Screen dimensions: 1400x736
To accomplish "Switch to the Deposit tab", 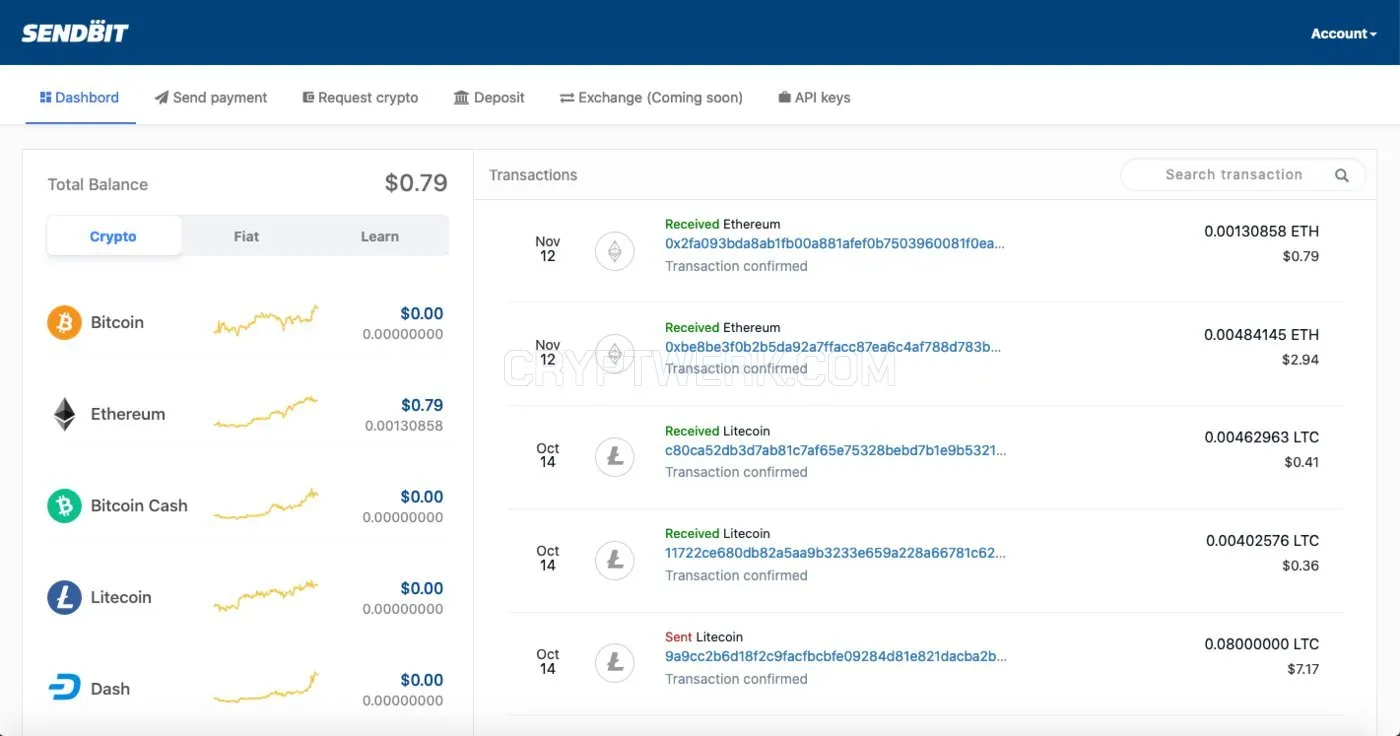I will click(x=489, y=98).
